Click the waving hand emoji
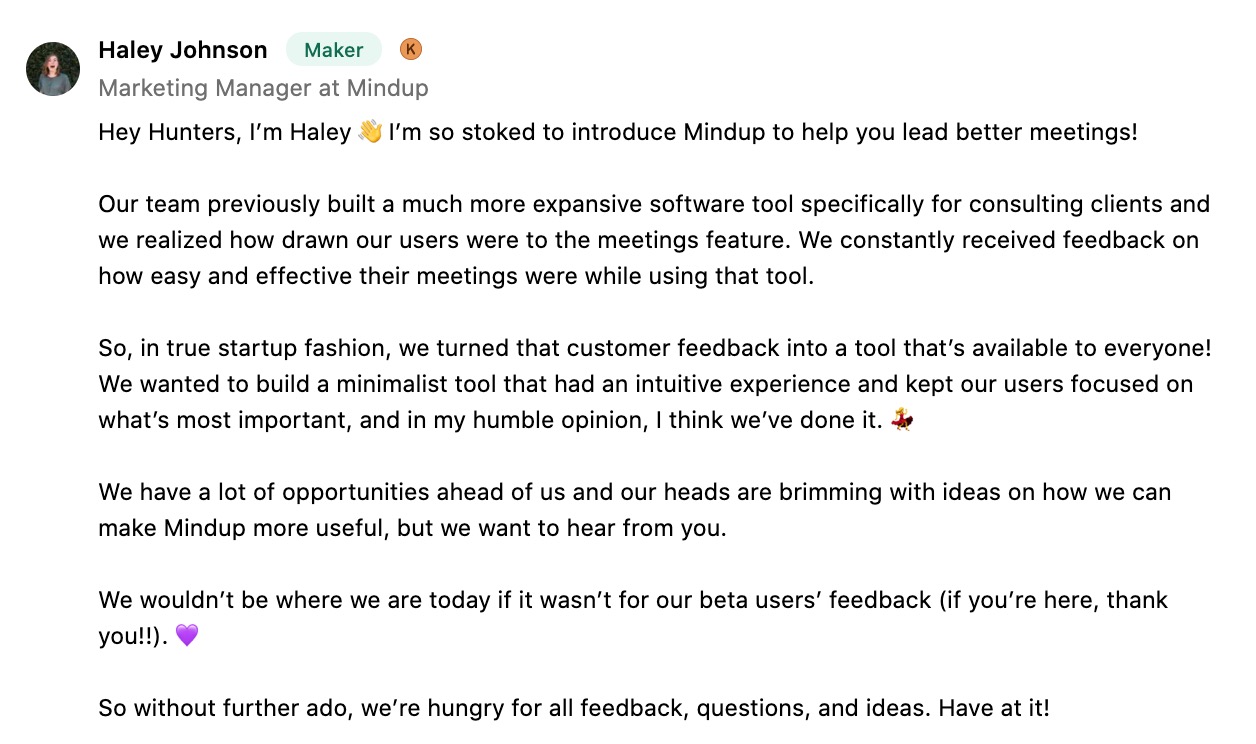 click(370, 132)
